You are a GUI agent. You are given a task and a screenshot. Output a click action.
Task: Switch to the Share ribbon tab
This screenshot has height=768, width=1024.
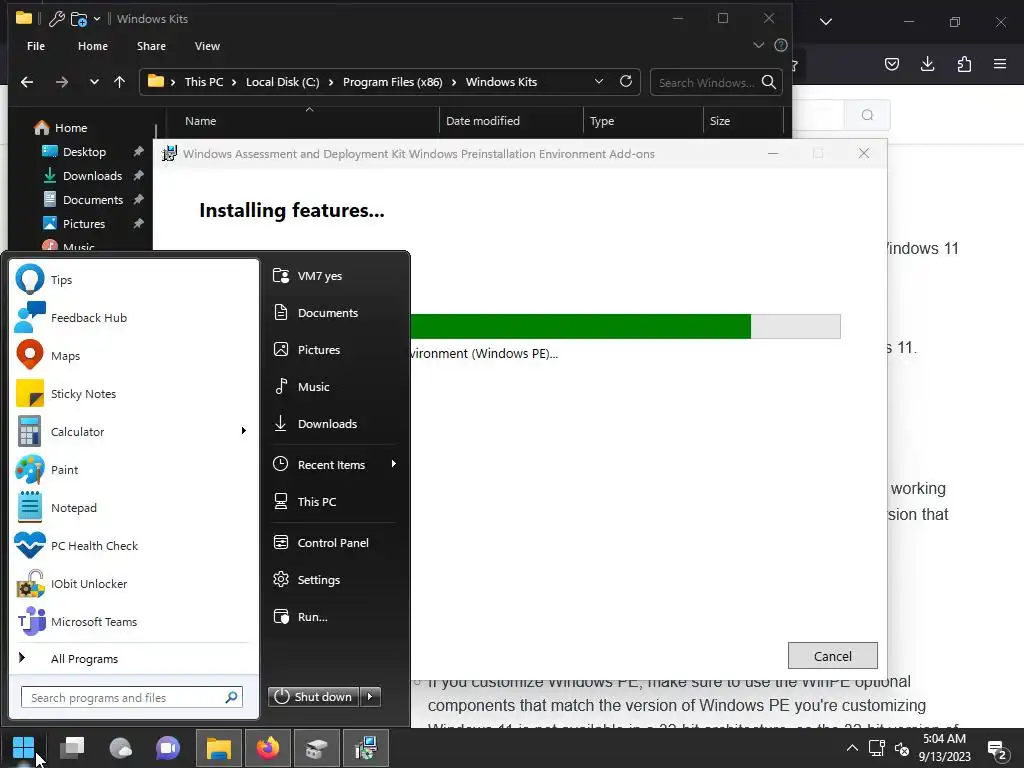(x=151, y=46)
